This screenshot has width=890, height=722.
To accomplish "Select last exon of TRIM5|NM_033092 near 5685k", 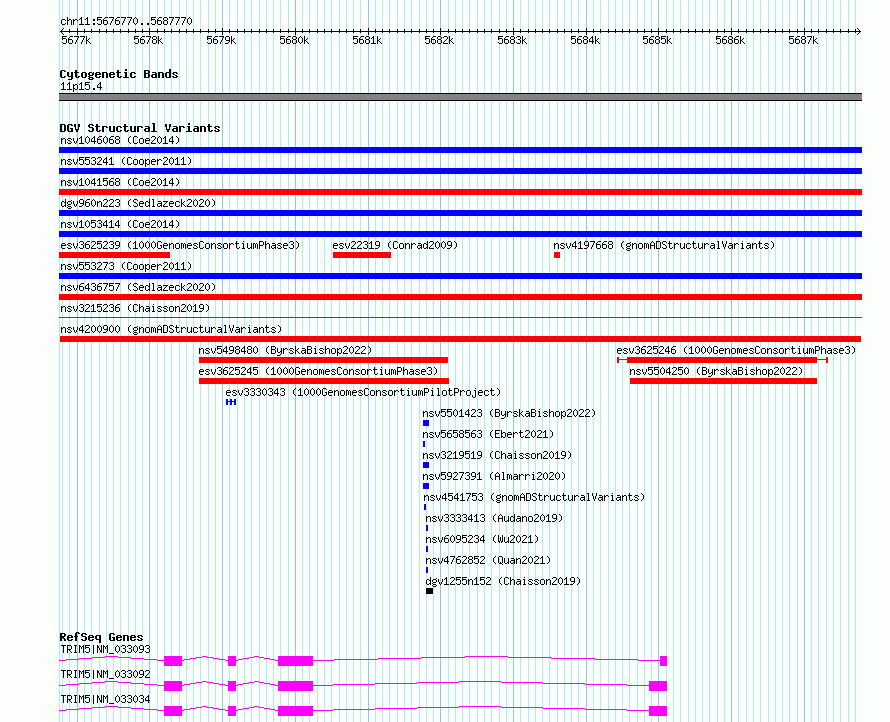I will 658,686.
